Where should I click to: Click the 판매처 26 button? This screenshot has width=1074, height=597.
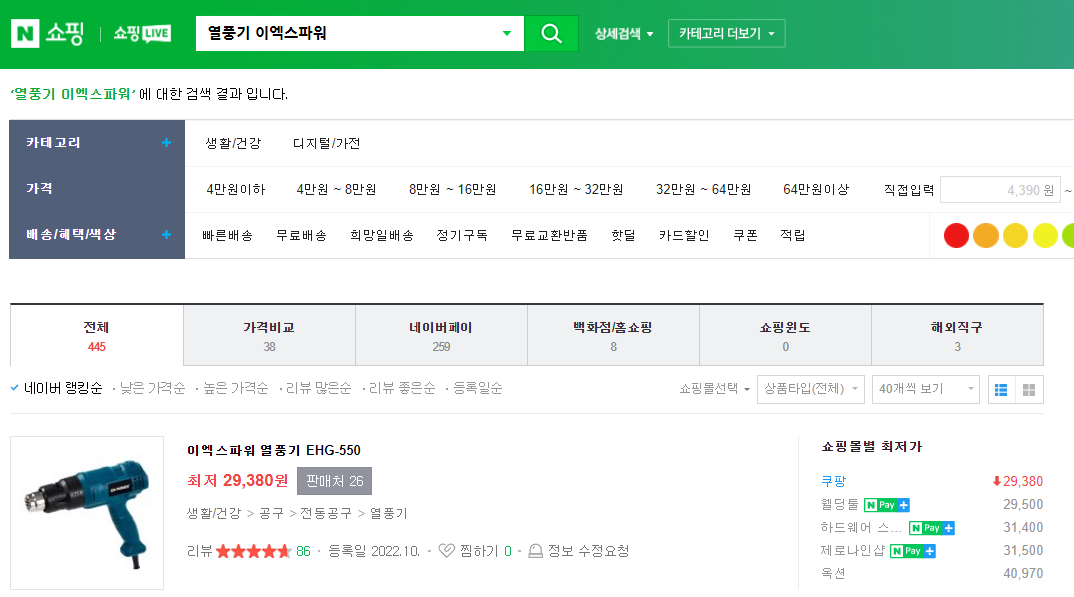[x=334, y=481]
